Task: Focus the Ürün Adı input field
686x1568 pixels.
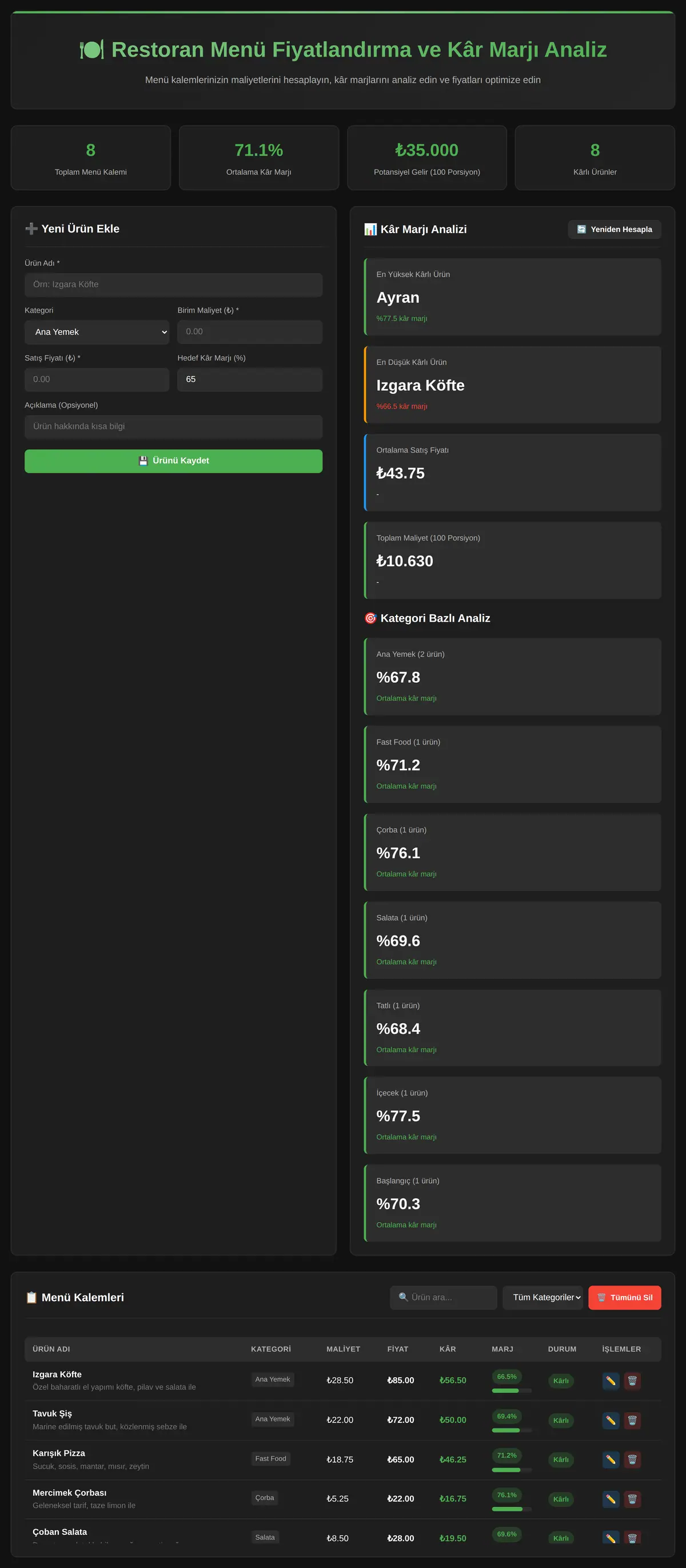Action: click(x=173, y=284)
